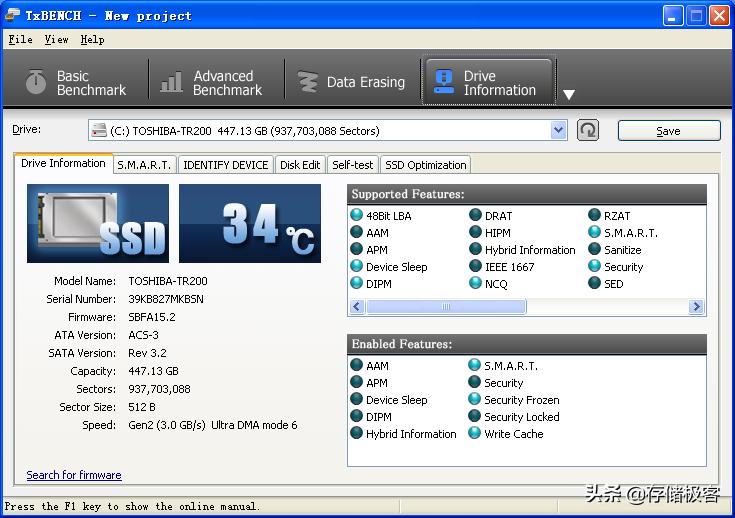Image resolution: width=735 pixels, height=518 pixels.
Task: Switch to the S.M.A.R.T. tab
Action: (144, 165)
